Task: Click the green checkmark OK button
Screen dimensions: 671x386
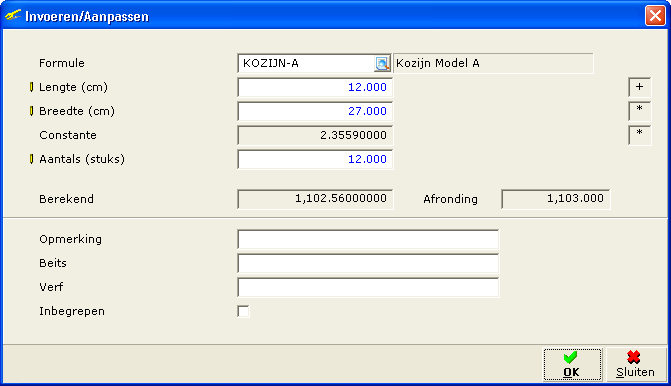Action: point(573,365)
